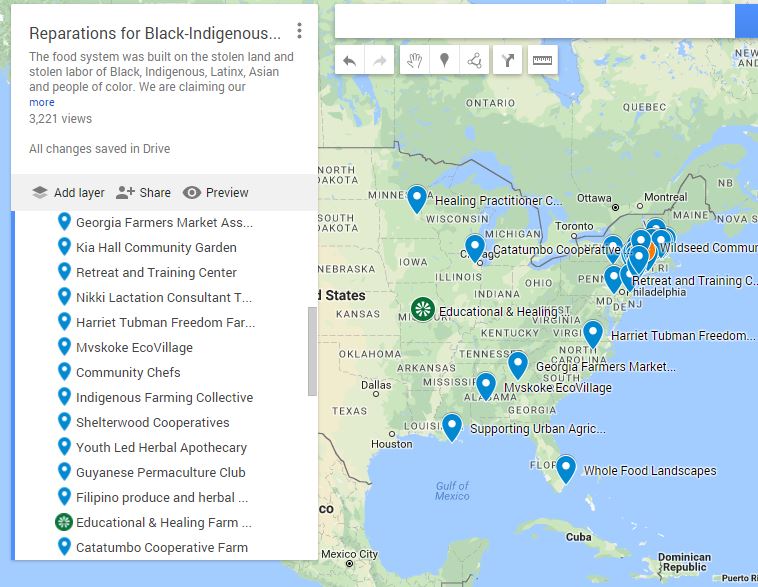Click Healing Practitioner map pin in Minnesota
758x587 pixels.
417,198
